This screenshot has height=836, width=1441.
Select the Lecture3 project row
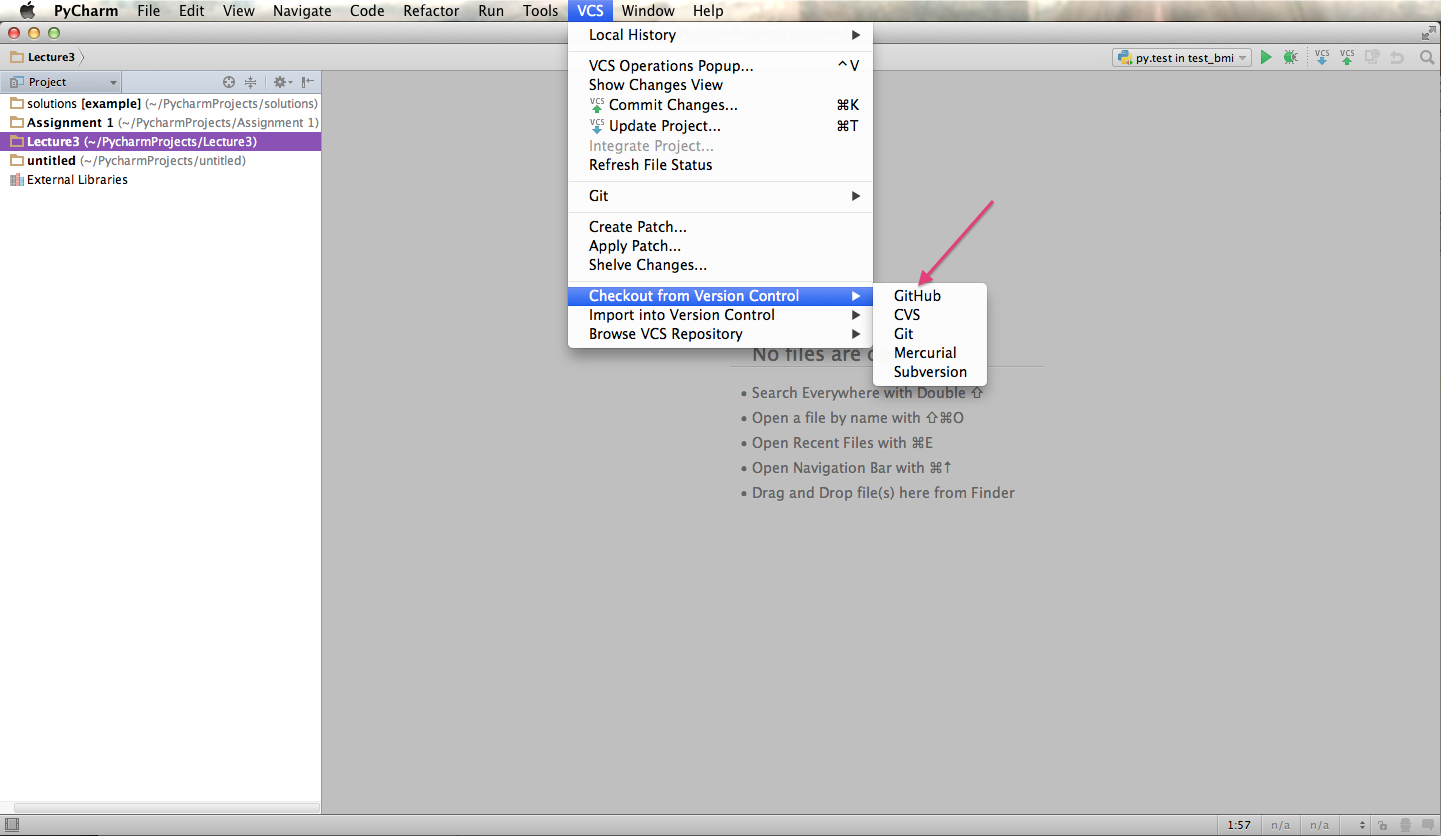pyautogui.click(x=160, y=142)
